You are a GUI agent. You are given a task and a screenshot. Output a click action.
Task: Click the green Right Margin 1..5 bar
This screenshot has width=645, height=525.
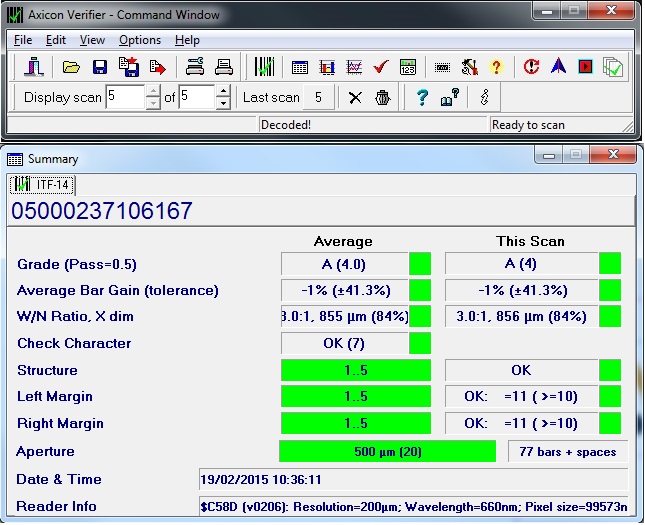(356, 423)
